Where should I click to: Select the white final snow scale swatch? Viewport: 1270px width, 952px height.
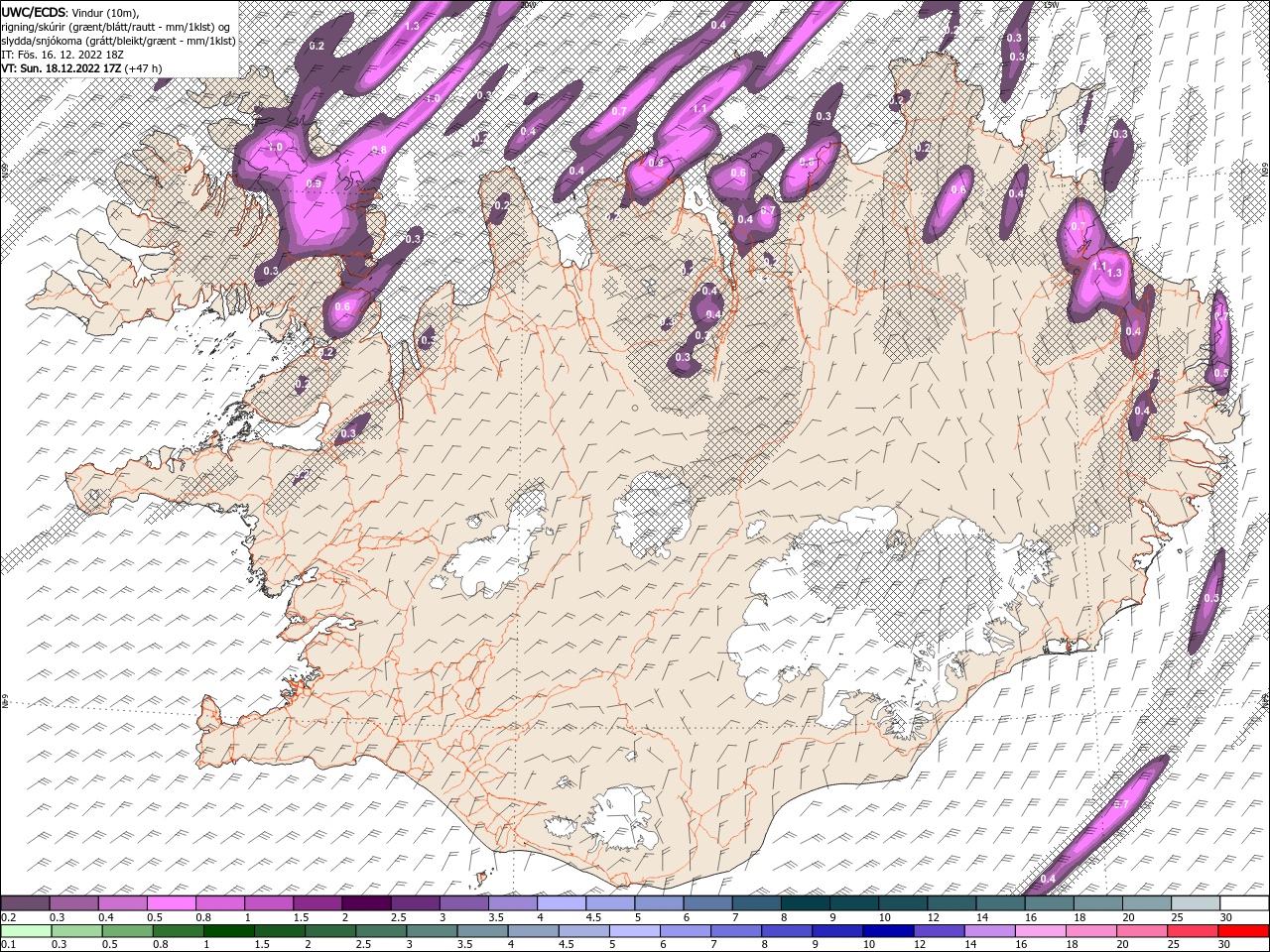[1245, 903]
